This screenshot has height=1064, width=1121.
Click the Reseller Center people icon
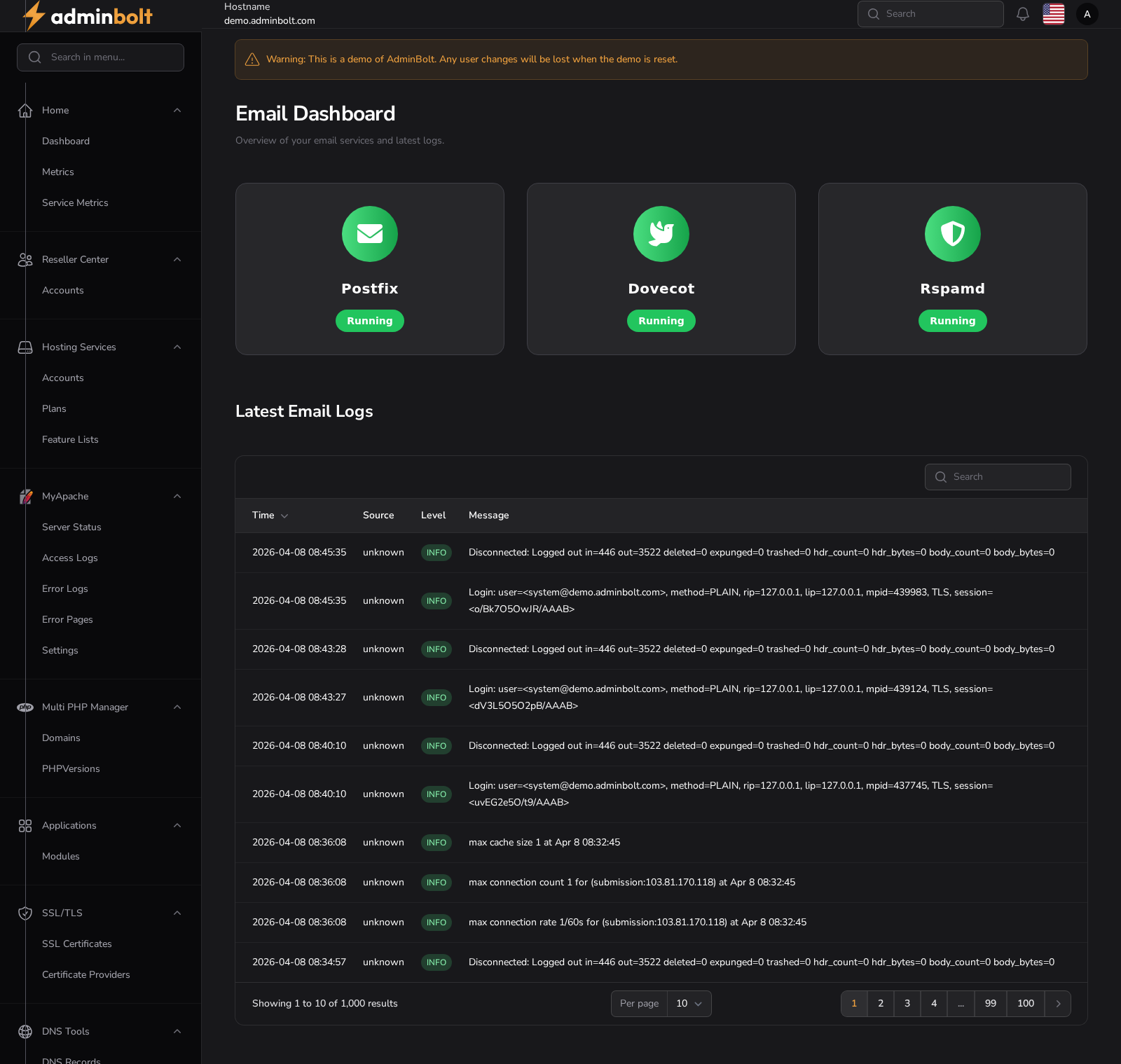(25, 260)
